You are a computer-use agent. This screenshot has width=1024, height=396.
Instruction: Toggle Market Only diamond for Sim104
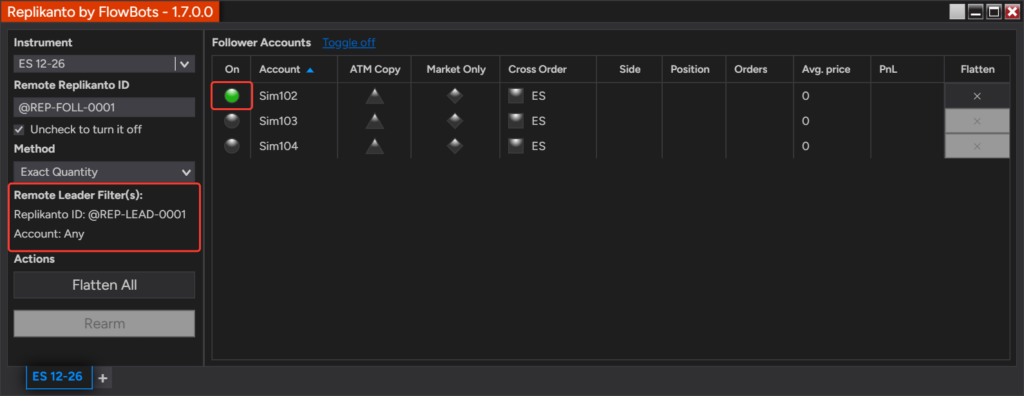pos(455,146)
